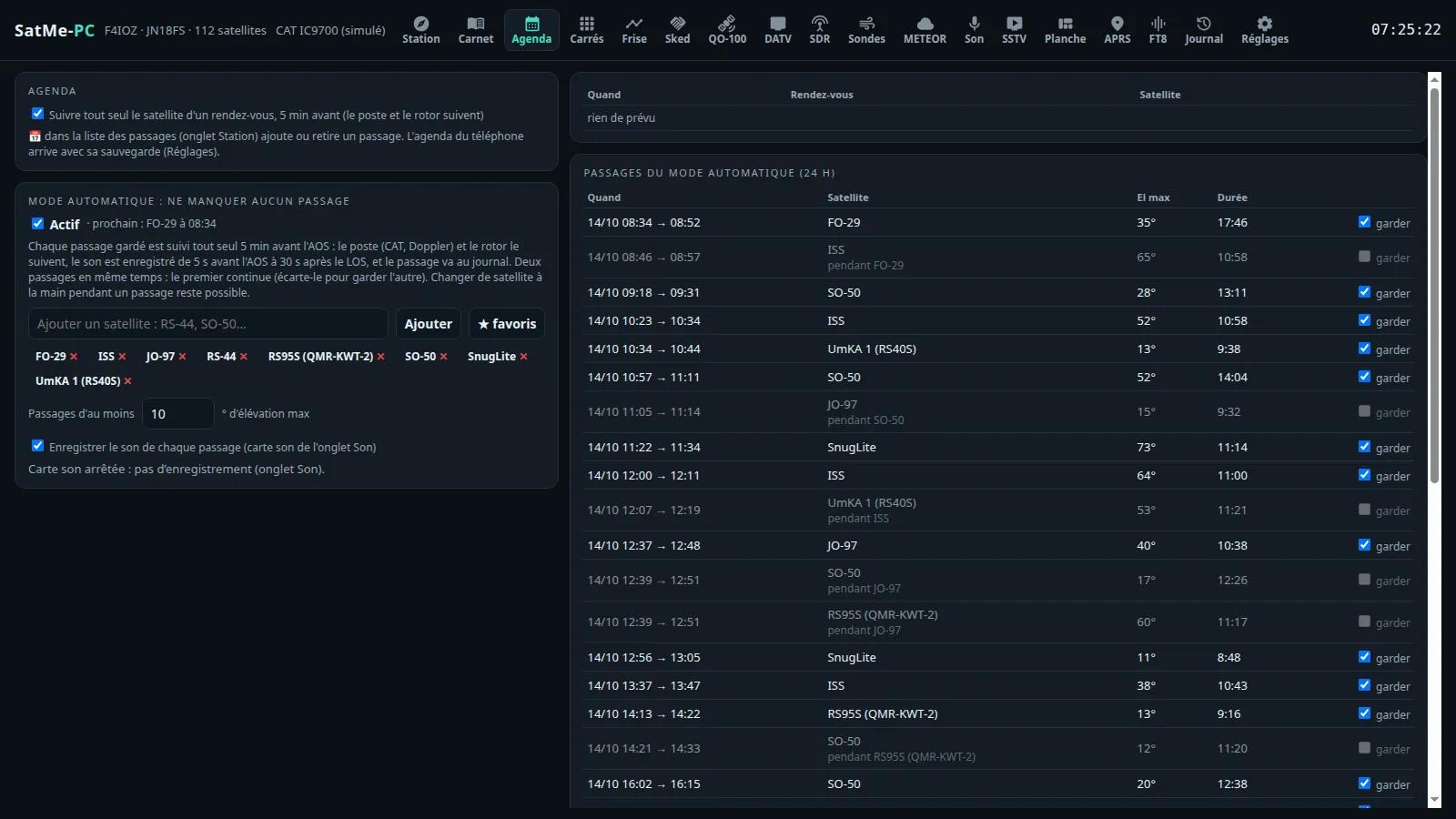
Task: Remove RS95S (QMR-KWT-2) from the list
Action: [380, 357]
